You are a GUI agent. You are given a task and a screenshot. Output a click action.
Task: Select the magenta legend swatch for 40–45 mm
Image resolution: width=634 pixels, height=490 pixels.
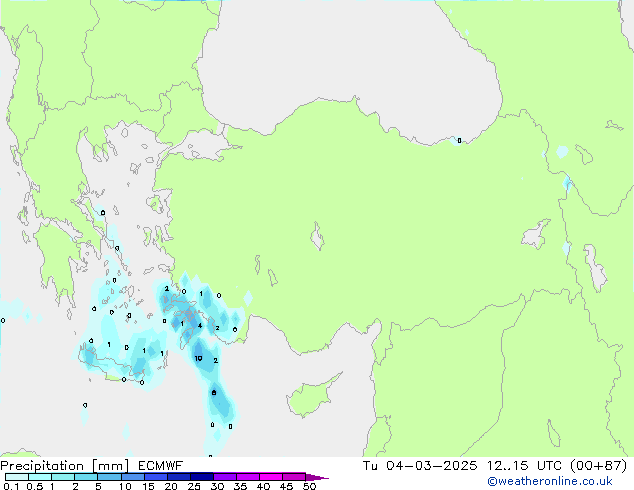(271, 477)
